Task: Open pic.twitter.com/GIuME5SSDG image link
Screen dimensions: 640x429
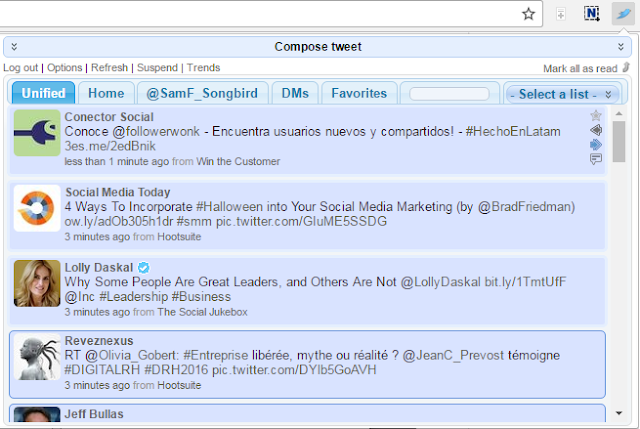Action: tap(301, 221)
